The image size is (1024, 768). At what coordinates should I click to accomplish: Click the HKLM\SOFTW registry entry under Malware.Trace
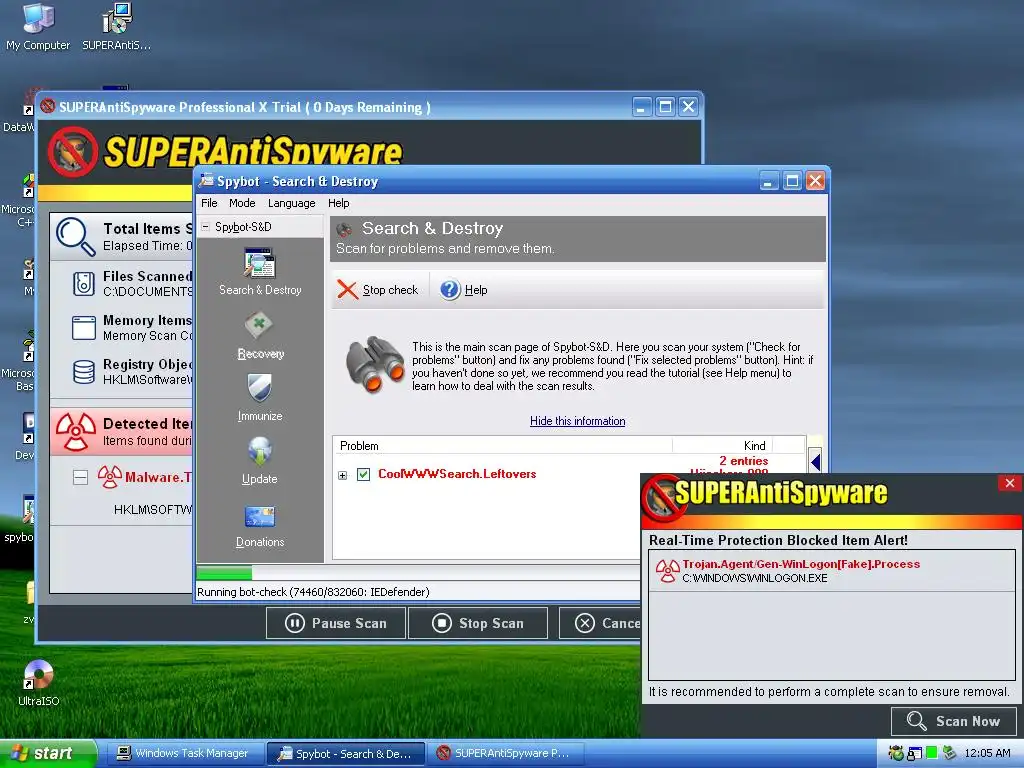tap(153, 509)
